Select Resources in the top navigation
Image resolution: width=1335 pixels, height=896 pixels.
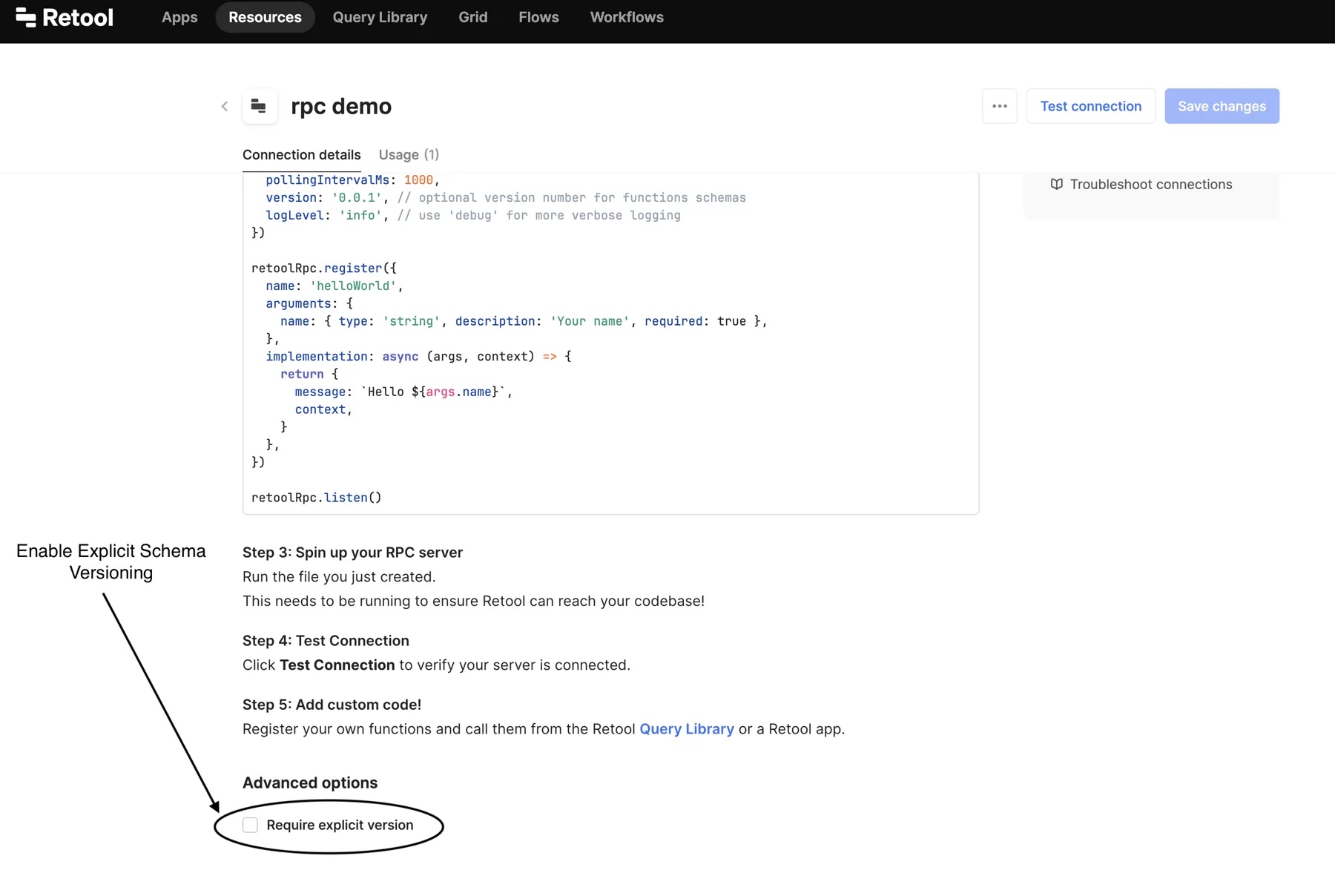pyautogui.click(x=265, y=17)
